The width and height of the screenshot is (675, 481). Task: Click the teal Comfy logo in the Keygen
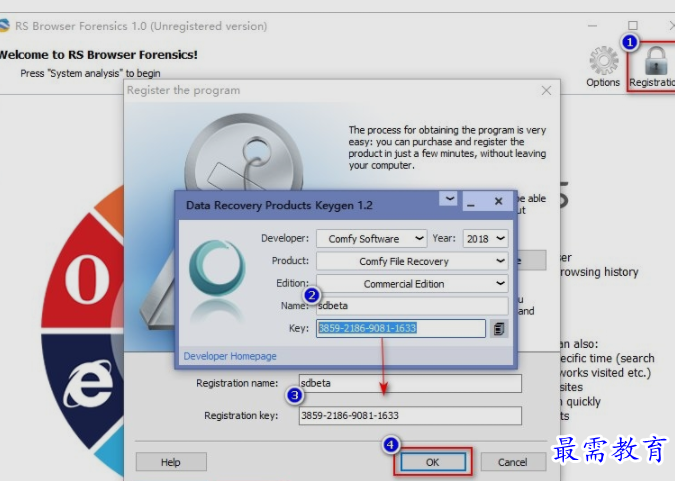pos(217,267)
